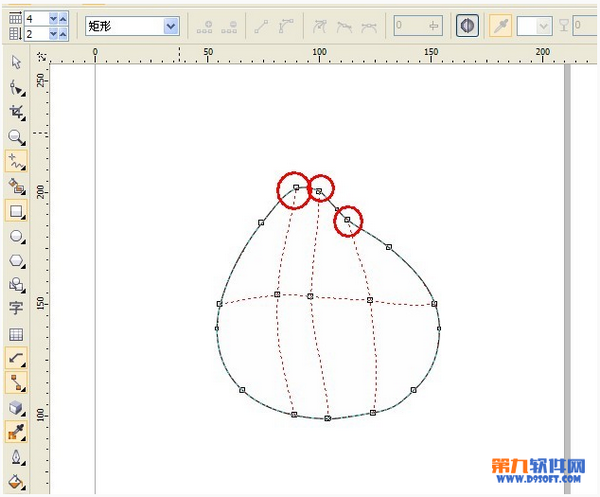Click the vertical ruler at 150
Image resolution: width=600 pixels, height=497 pixels.
pos(41,303)
